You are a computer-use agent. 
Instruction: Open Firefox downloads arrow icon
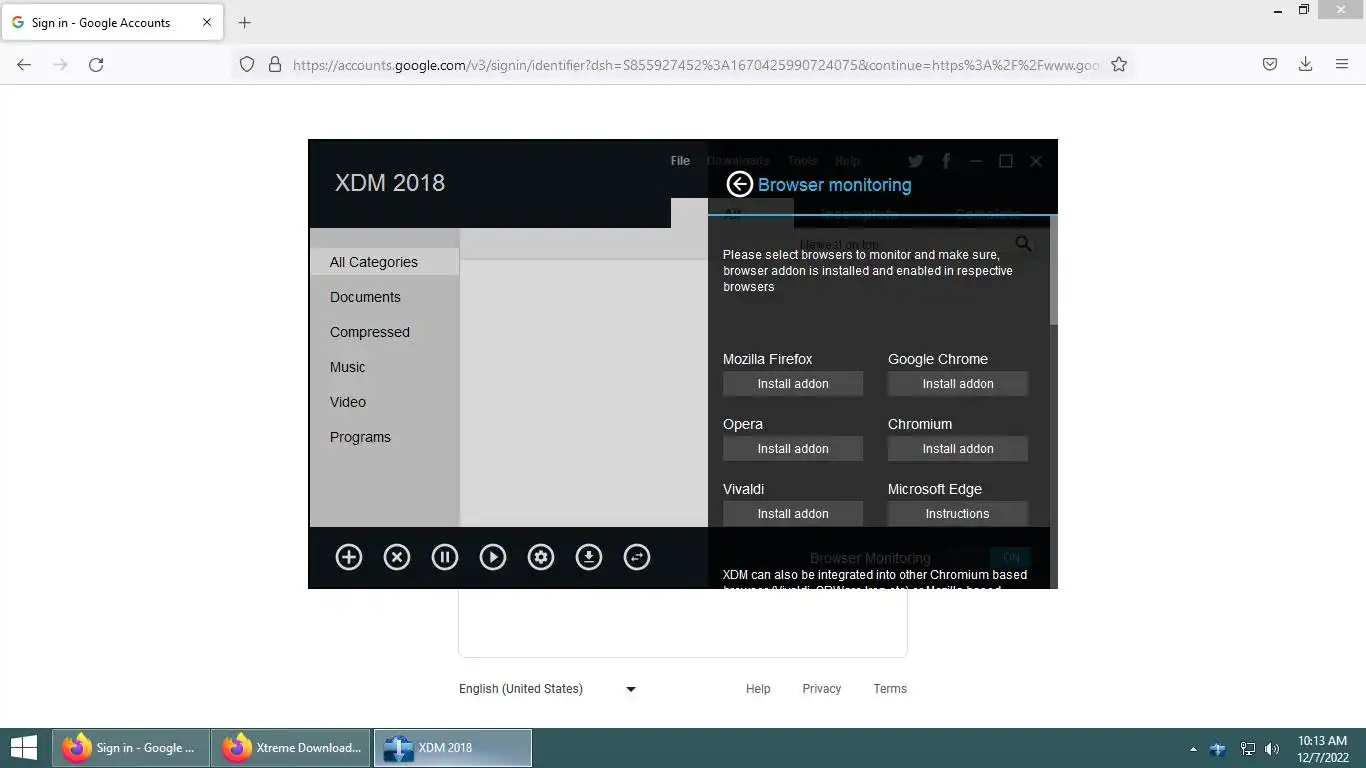click(1305, 64)
